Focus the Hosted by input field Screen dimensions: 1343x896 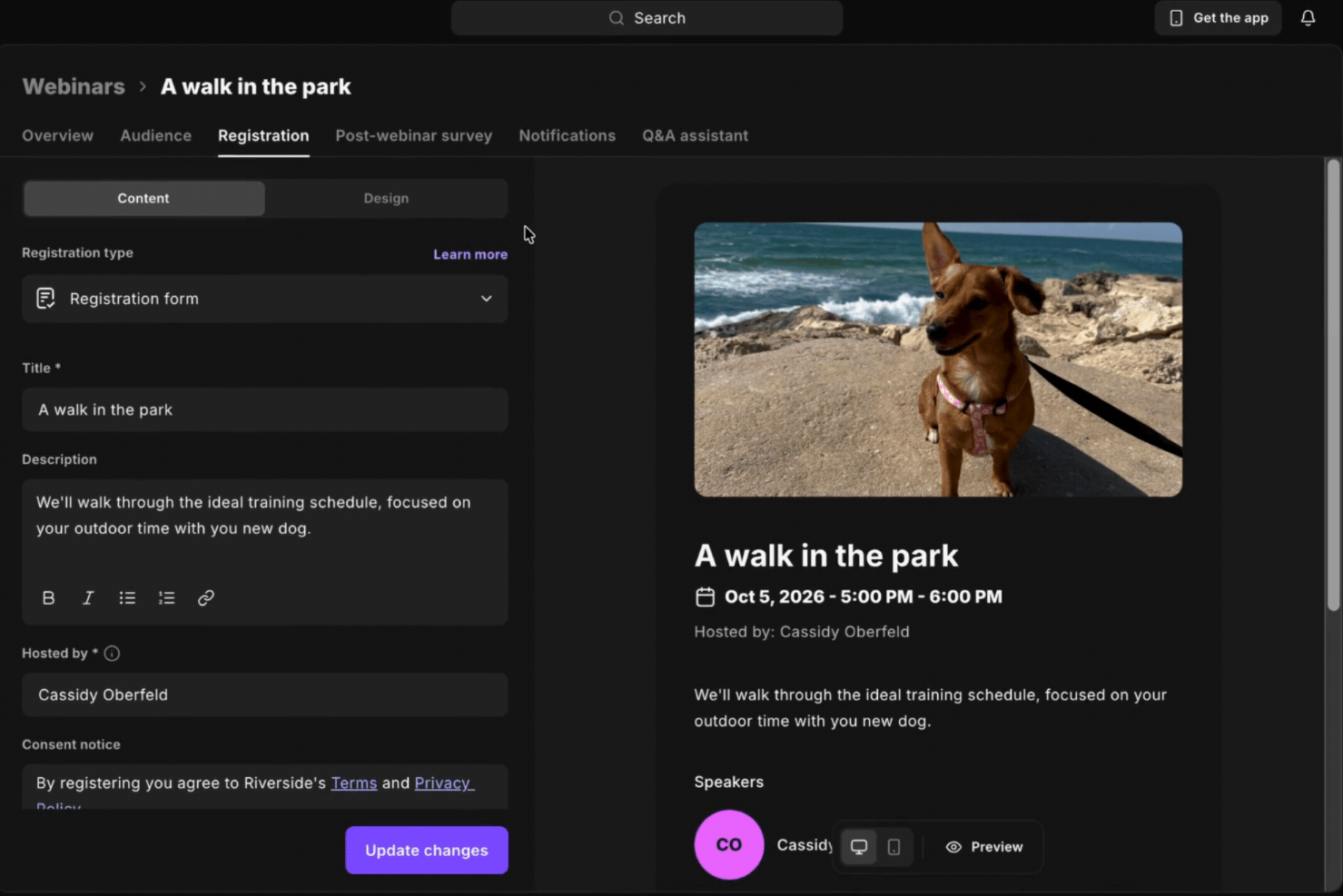(265, 695)
